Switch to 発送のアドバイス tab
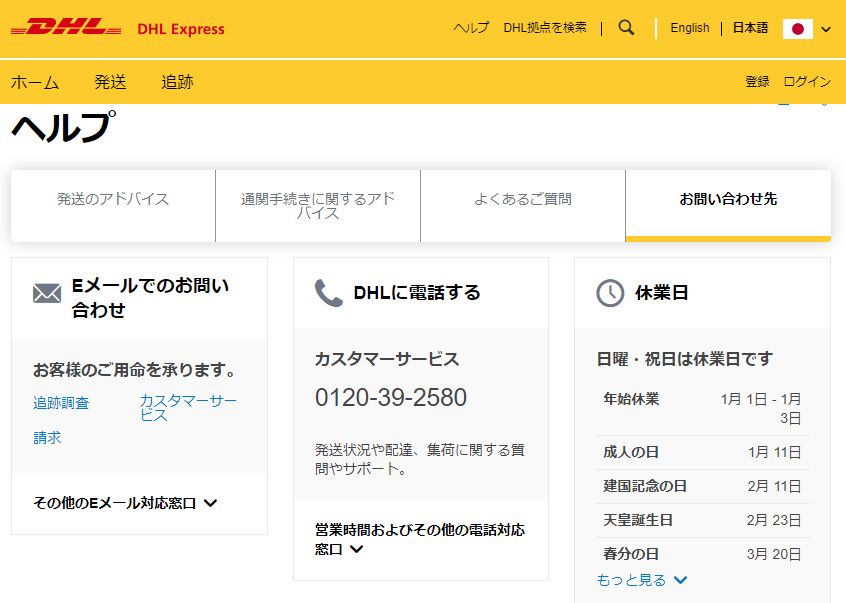The height and width of the screenshot is (603, 846). [113, 205]
